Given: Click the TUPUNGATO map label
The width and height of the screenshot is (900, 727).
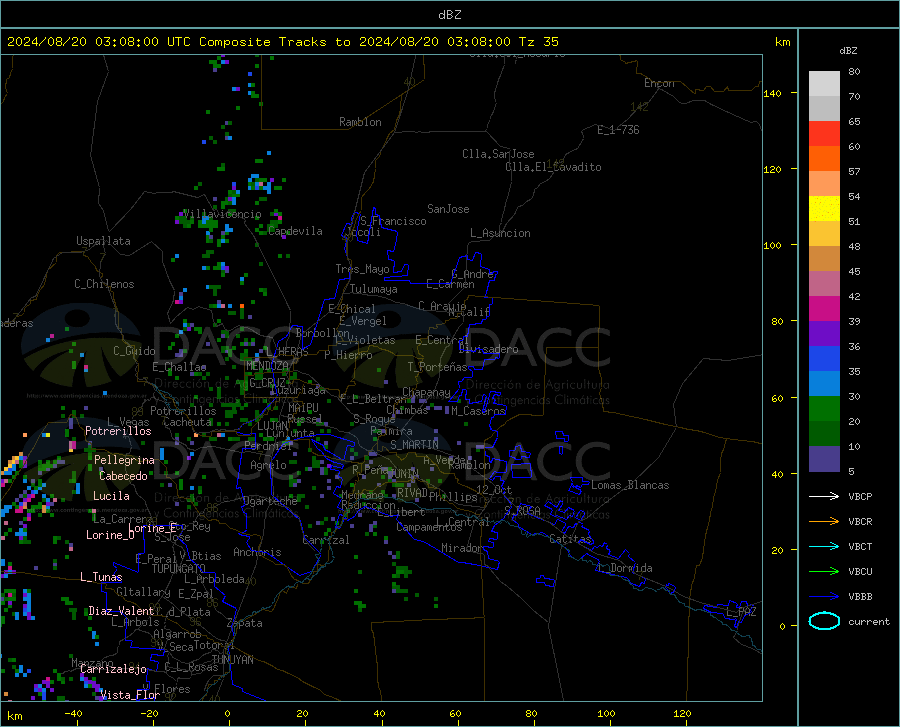Looking at the screenshot, I should 179,569.
